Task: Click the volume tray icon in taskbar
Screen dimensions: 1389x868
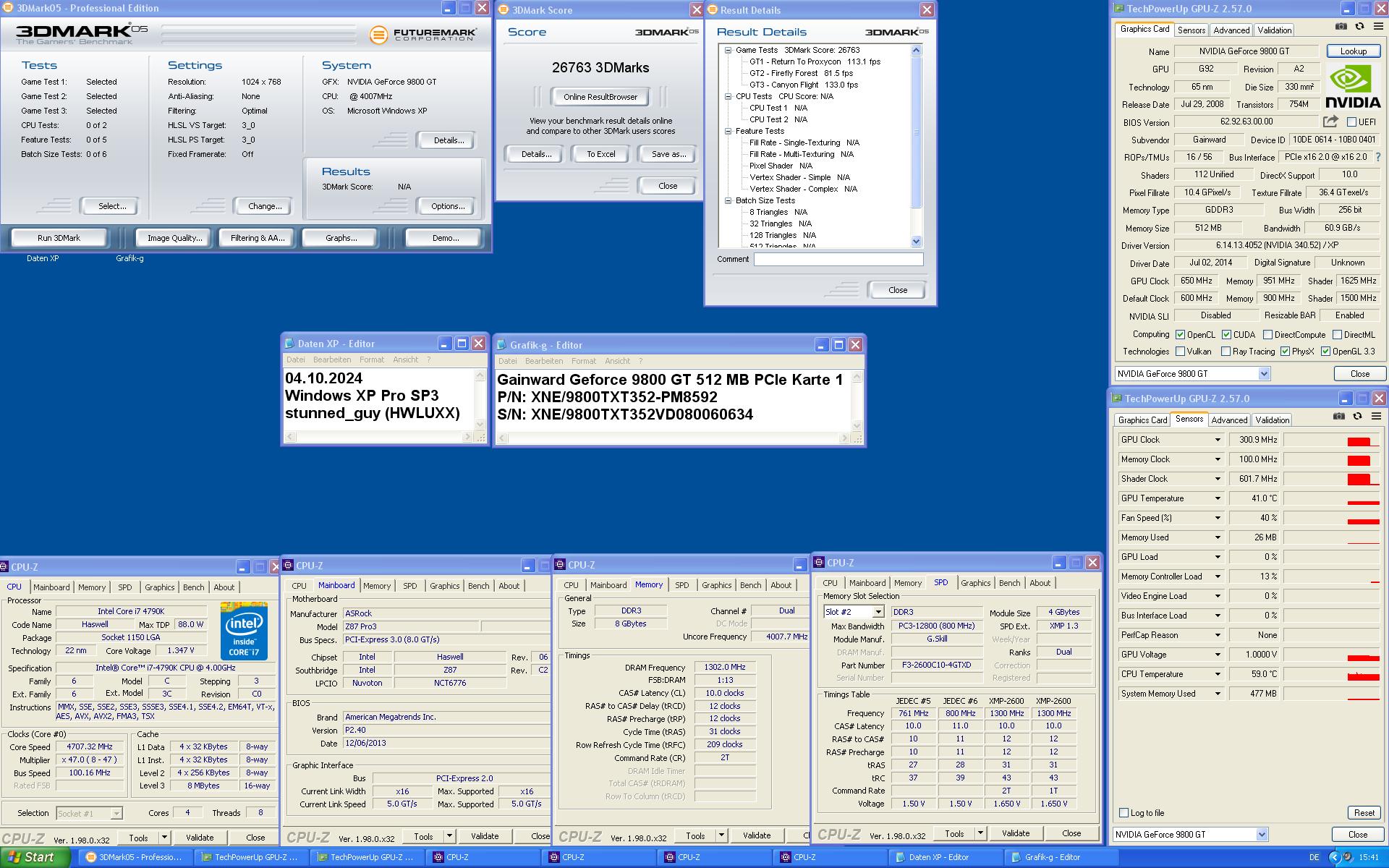Action: tap(1348, 857)
